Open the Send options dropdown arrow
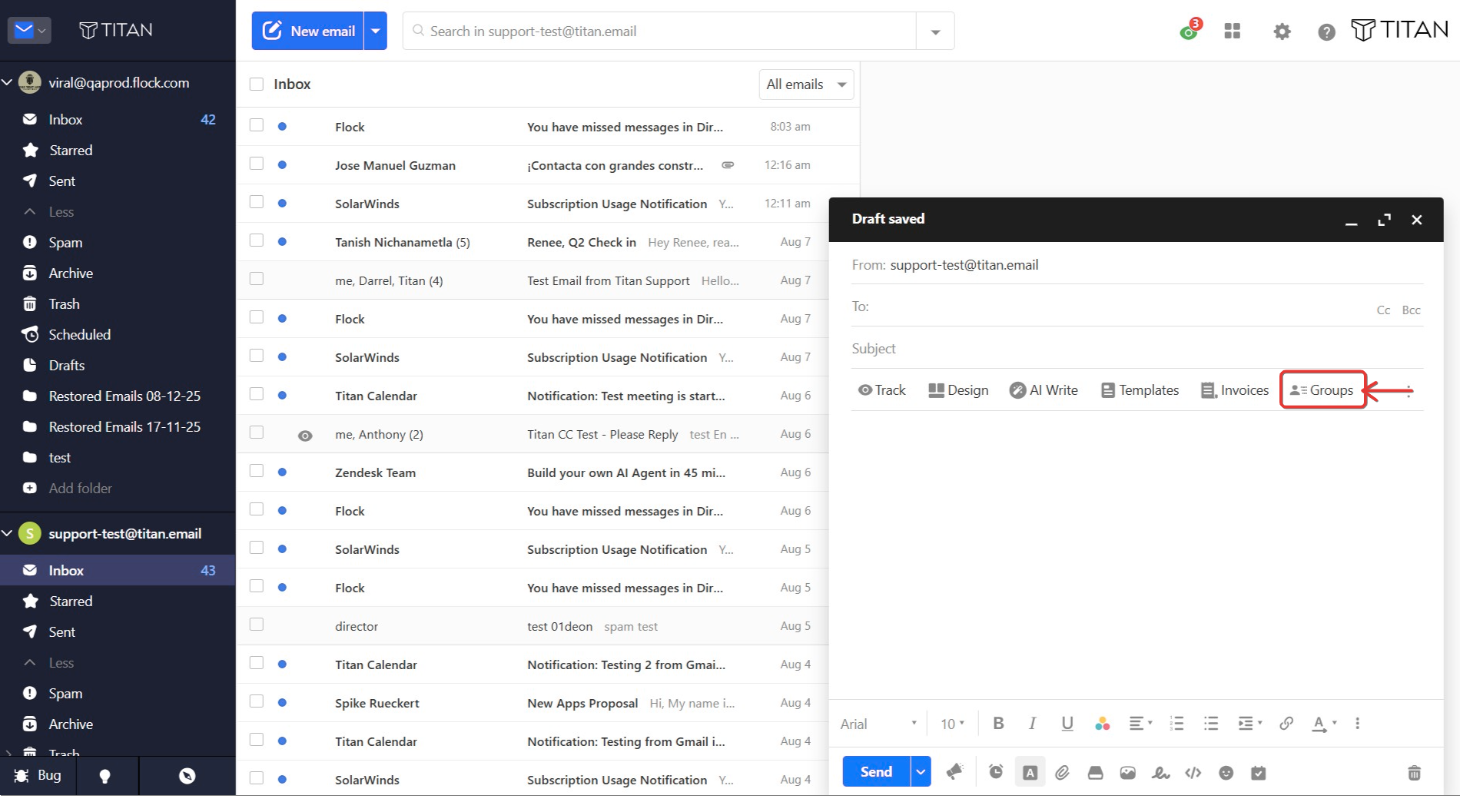1460x812 pixels. coord(921,771)
